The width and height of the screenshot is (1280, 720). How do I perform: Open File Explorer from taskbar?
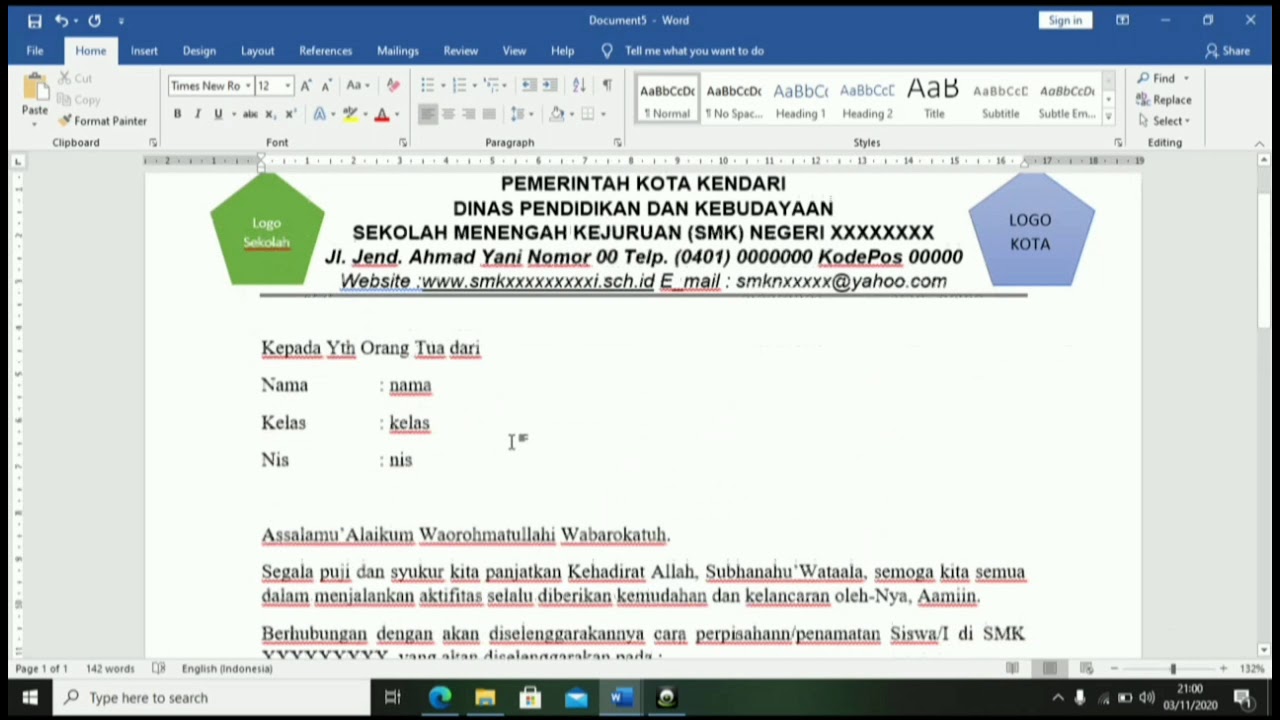485,698
